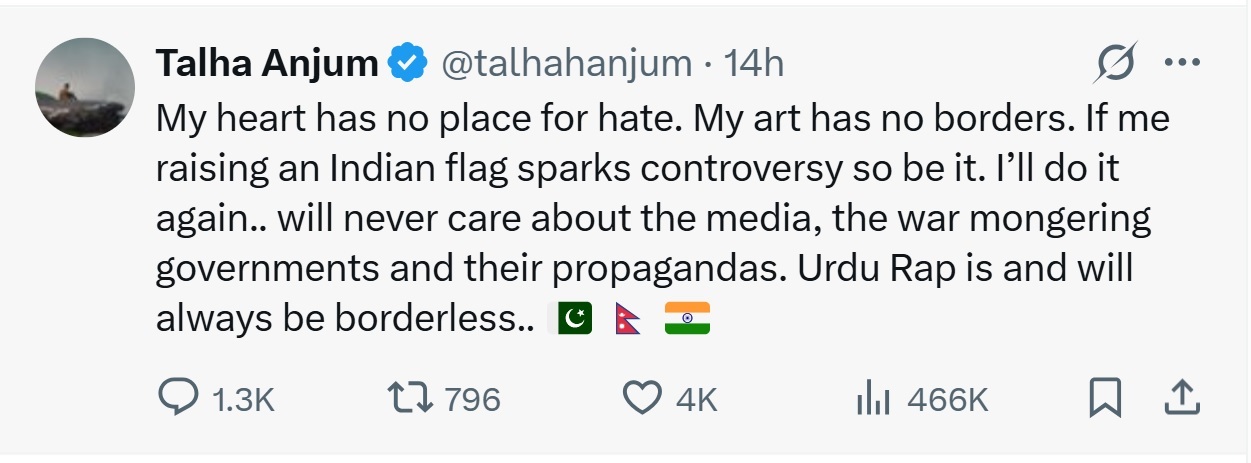Repost this tweet using the retweet icon
Image resolution: width=1251 pixels, height=463 pixels.
[x=411, y=399]
